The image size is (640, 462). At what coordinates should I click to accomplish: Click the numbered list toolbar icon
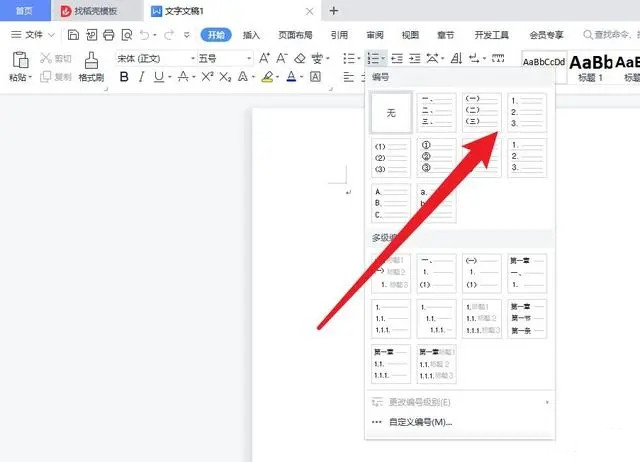[x=373, y=59]
